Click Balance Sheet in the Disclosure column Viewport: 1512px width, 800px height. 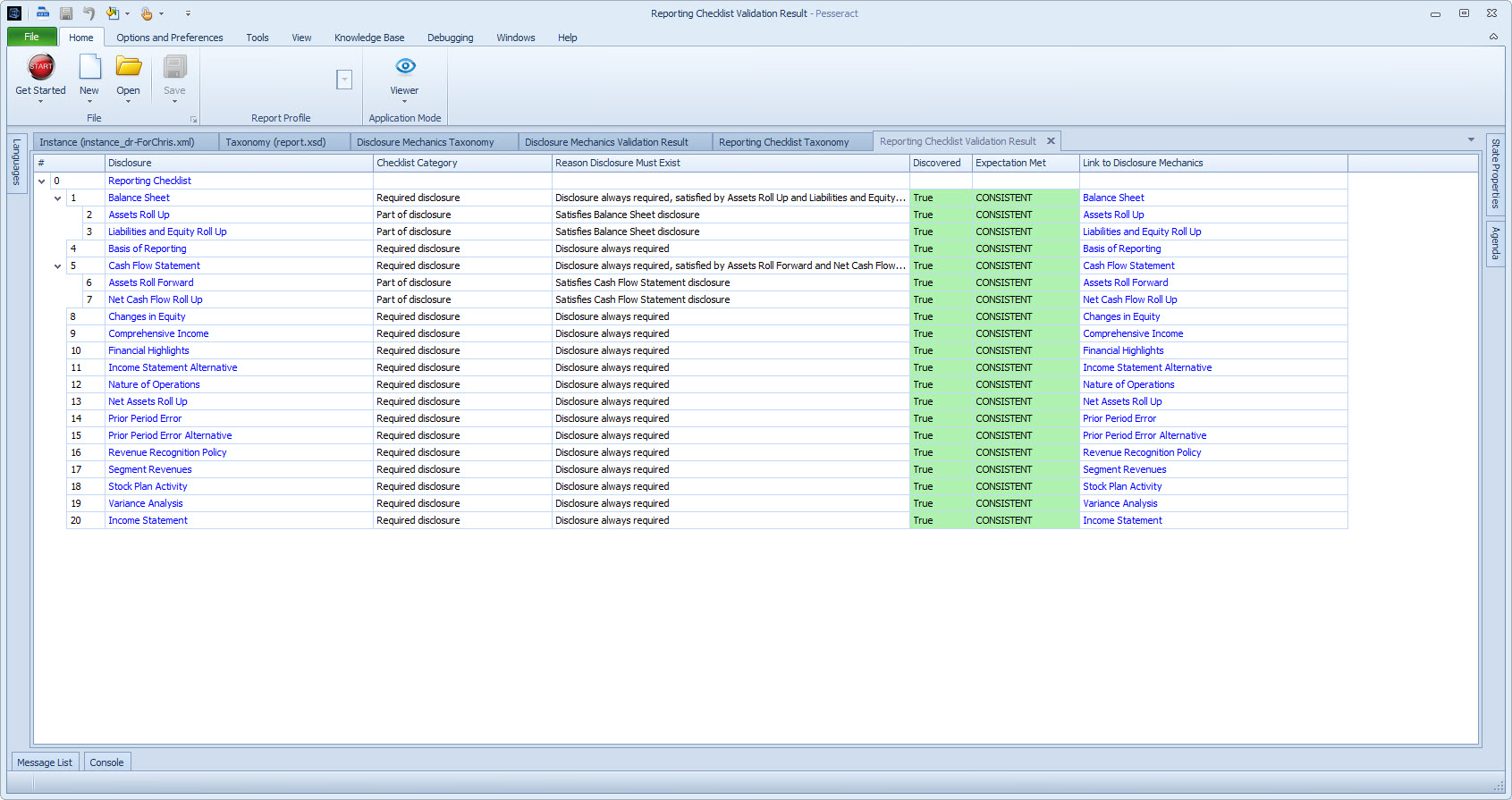click(139, 198)
